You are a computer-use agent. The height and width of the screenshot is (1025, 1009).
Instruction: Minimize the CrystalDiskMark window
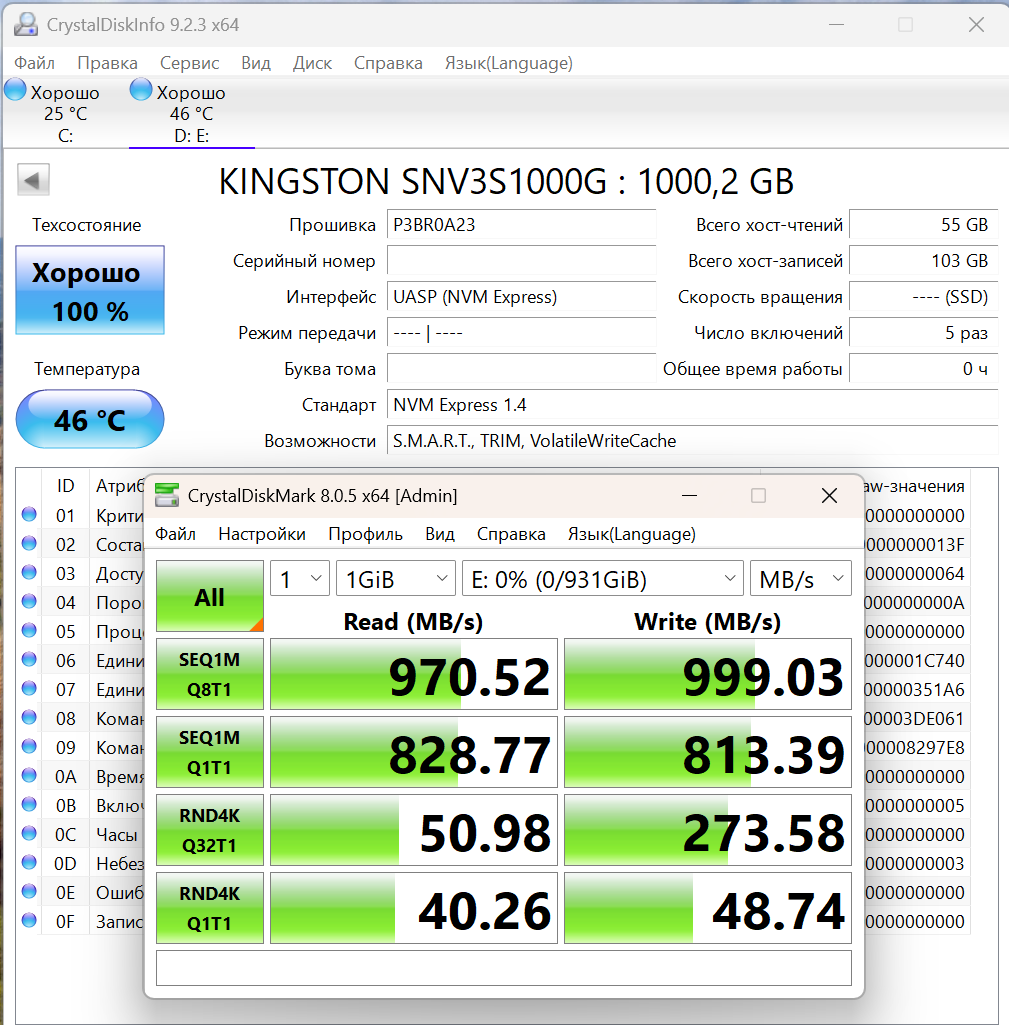click(x=689, y=496)
